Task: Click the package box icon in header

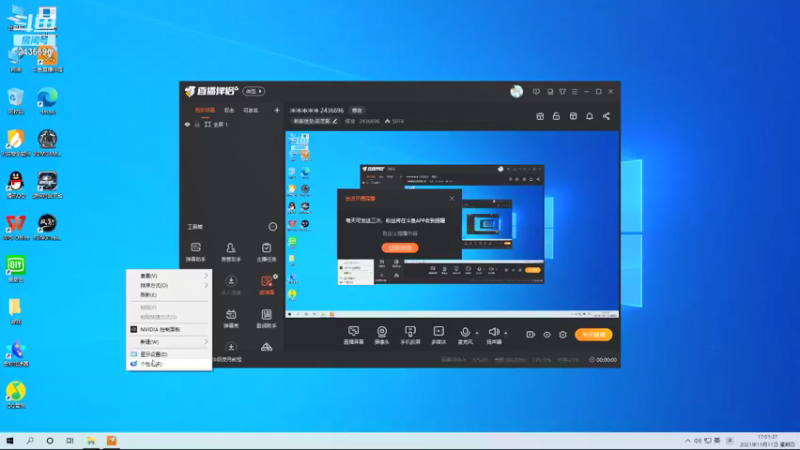Action: point(573,116)
